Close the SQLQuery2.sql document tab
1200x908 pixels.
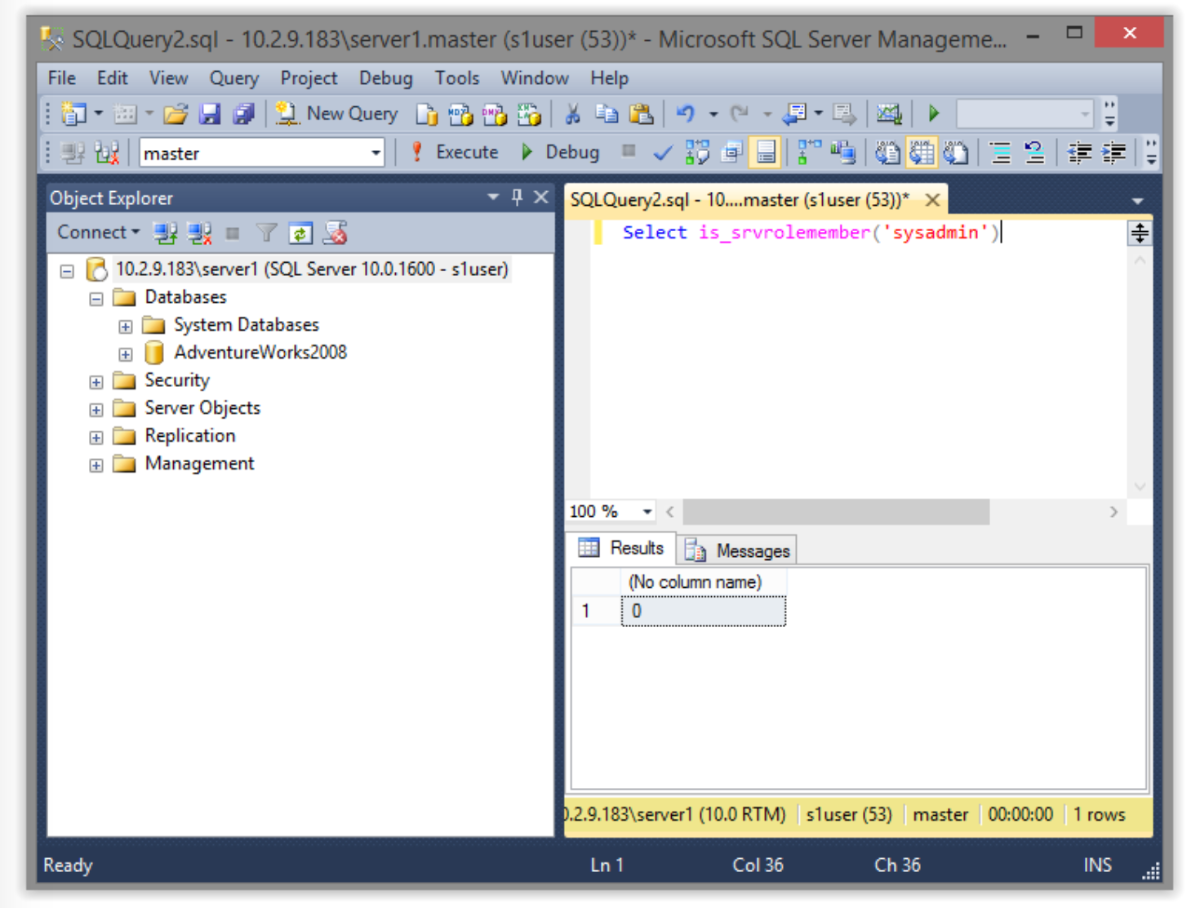(x=932, y=200)
